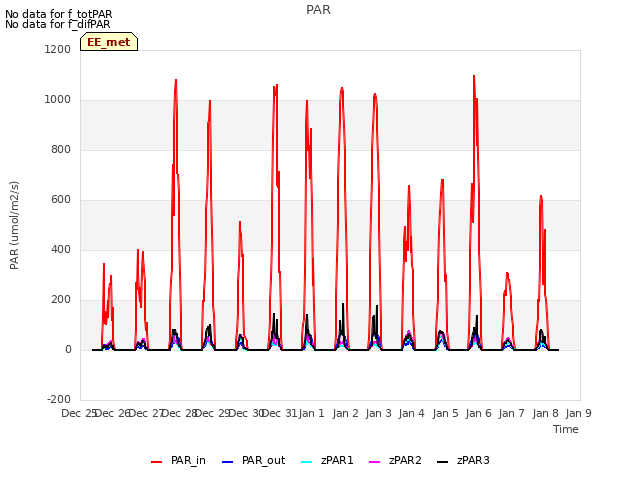Click the Jan 3 x-axis tick label
This screenshot has height=480, width=640.
[x=378, y=413]
